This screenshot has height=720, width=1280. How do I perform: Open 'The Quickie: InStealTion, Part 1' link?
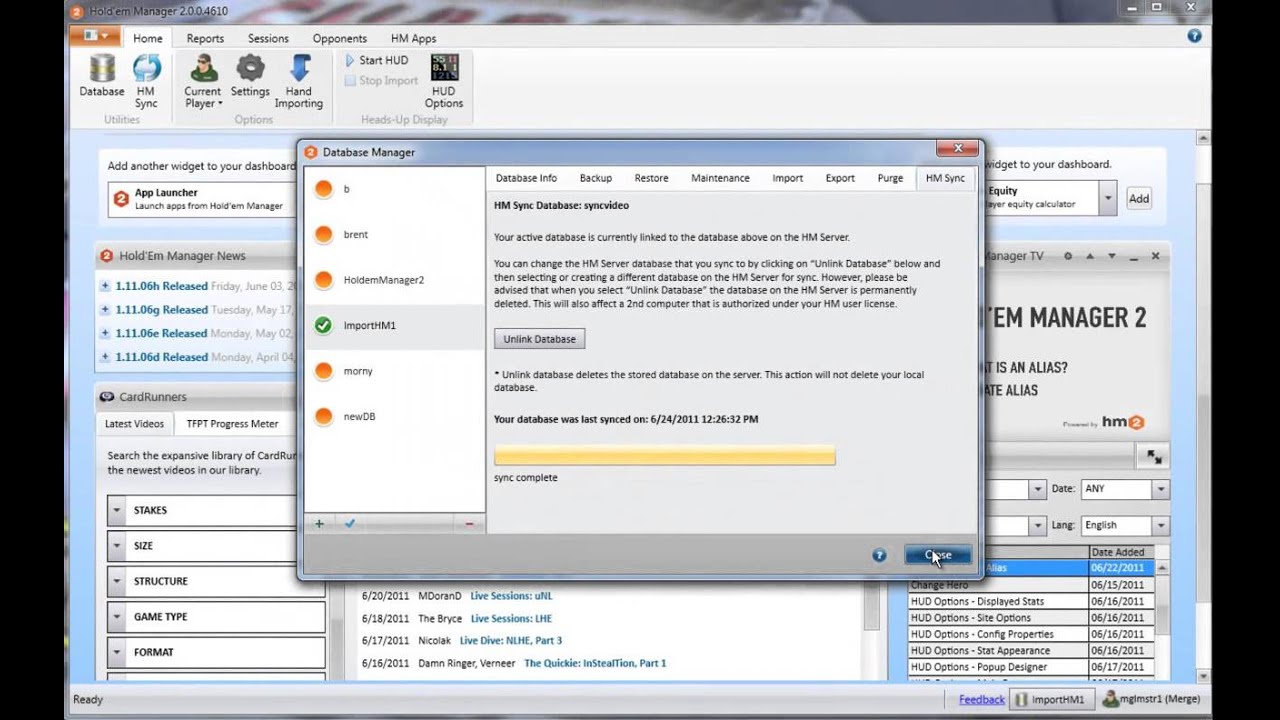pos(595,663)
